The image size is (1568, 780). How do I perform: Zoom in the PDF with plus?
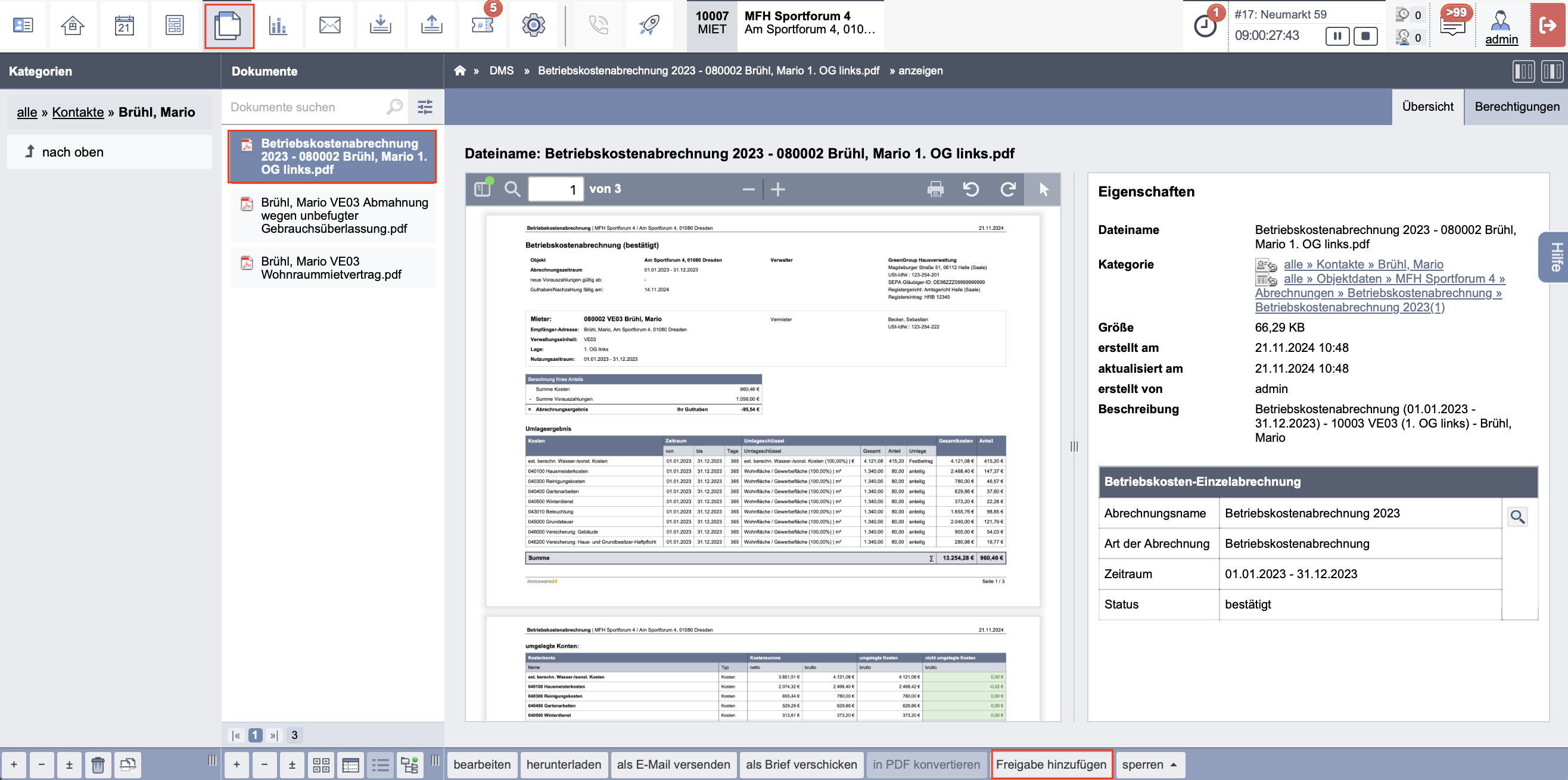(x=778, y=189)
